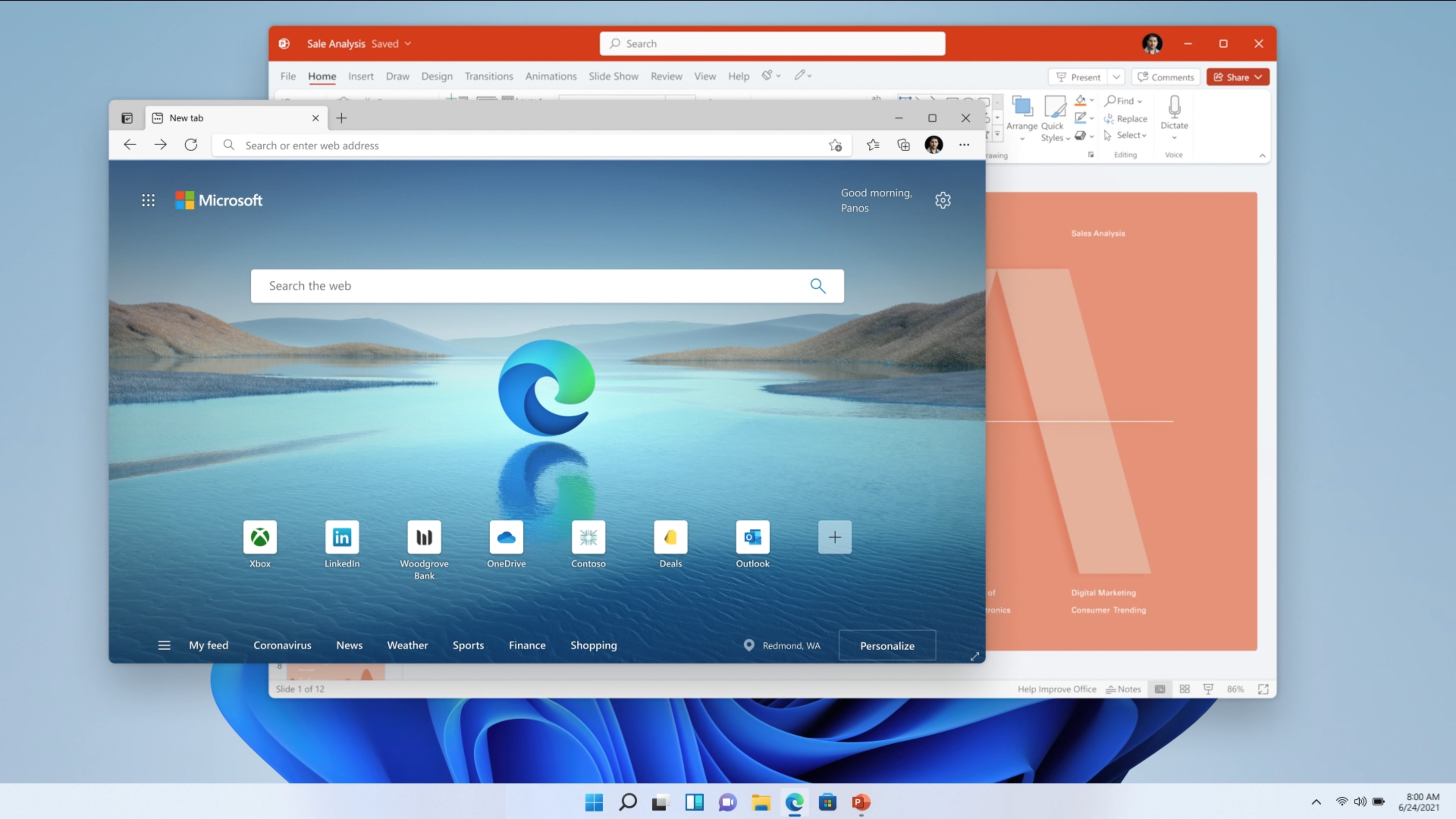Switch to the Transitions ribbon tab
This screenshot has height=819, width=1456.
tap(489, 76)
